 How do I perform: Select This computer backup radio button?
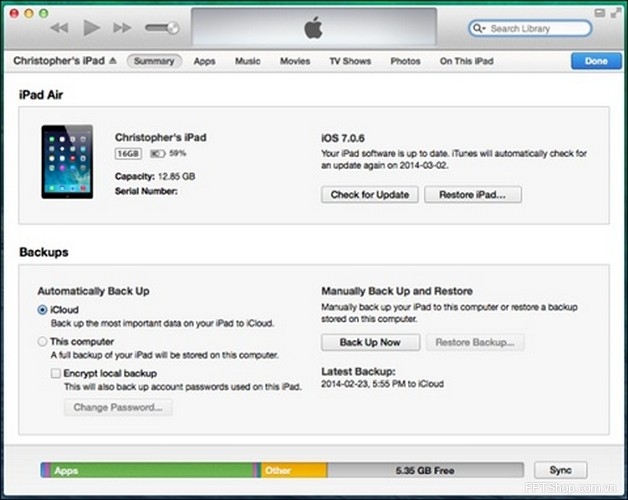click(x=42, y=342)
